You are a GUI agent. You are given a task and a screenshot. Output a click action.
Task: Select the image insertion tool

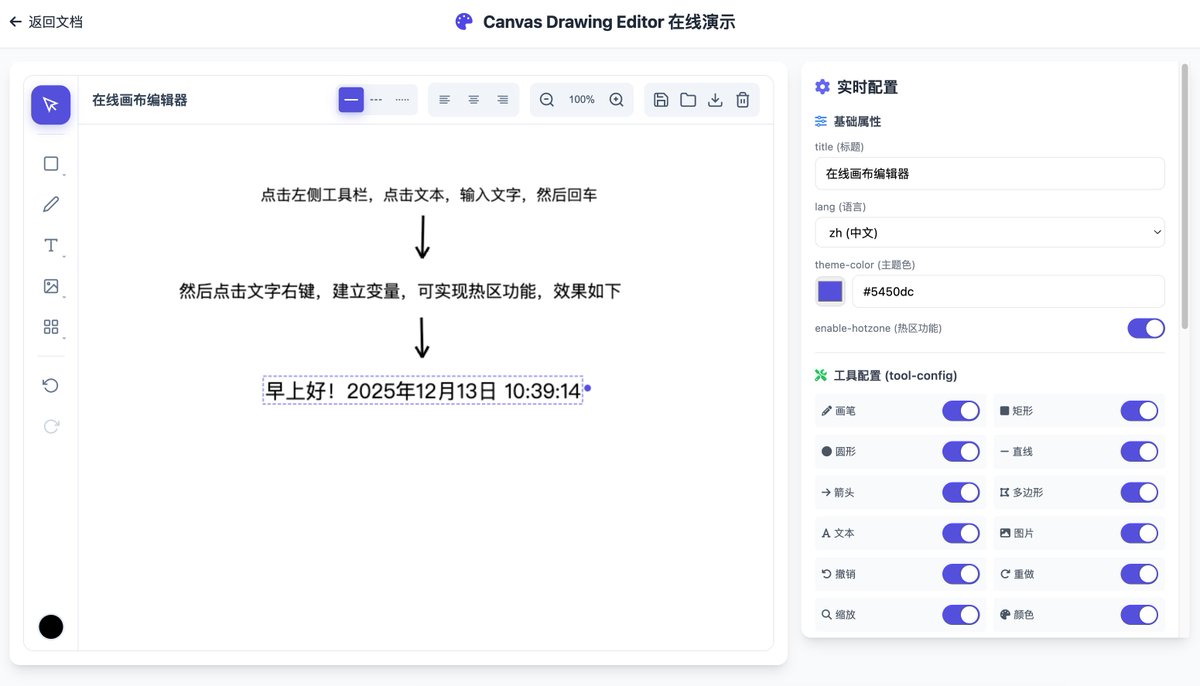(51, 285)
